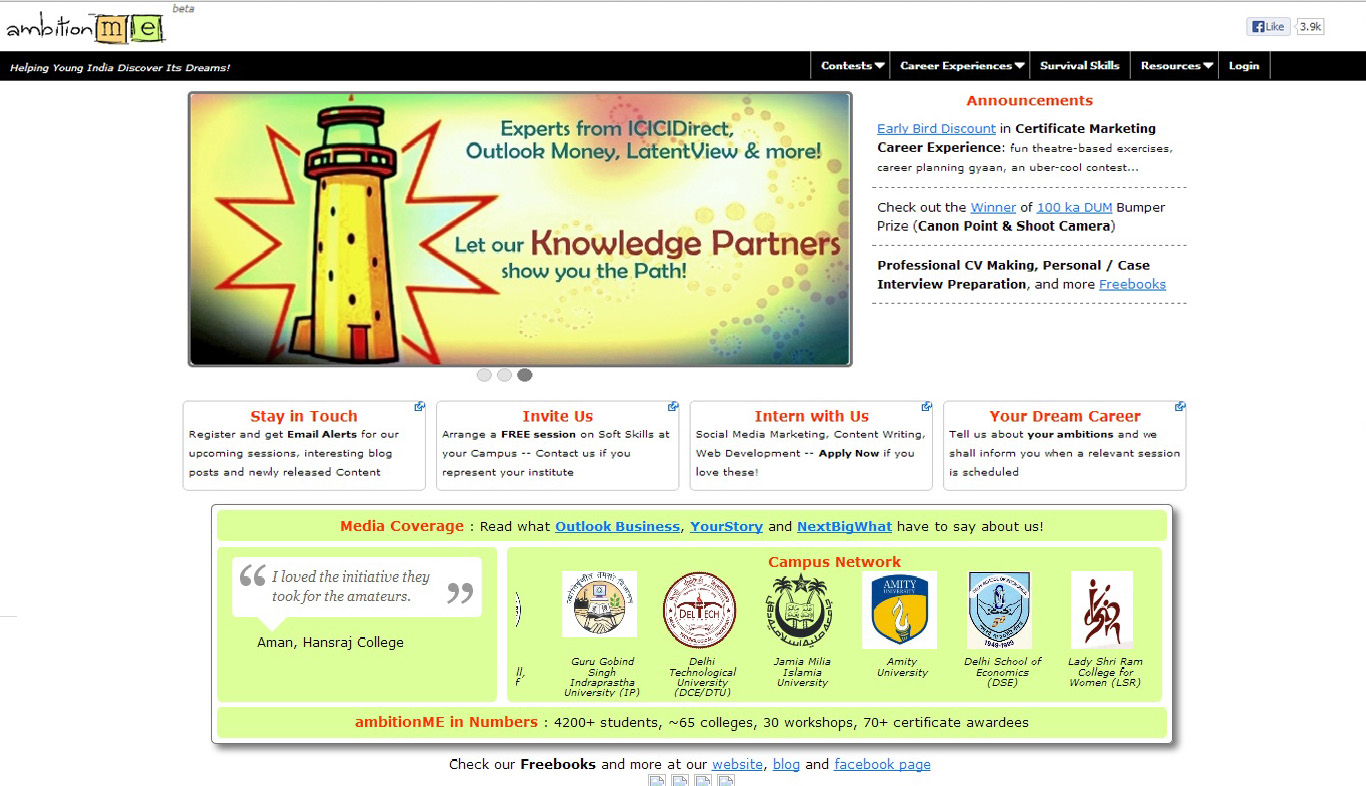Expand the Career Experiences dropdown menu
Image resolution: width=1366 pixels, height=786 pixels.
click(961, 66)
